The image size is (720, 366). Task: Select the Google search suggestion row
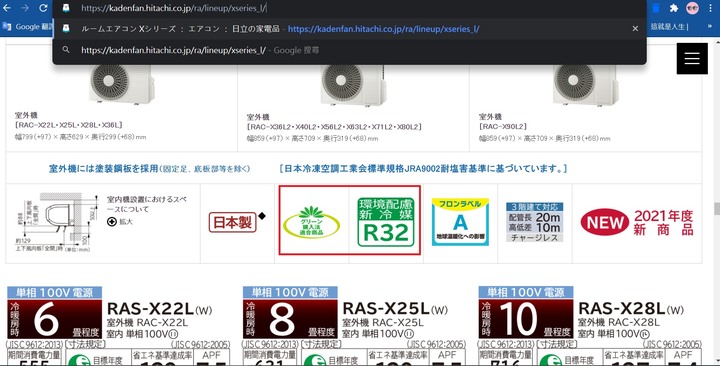coord(349,50)
